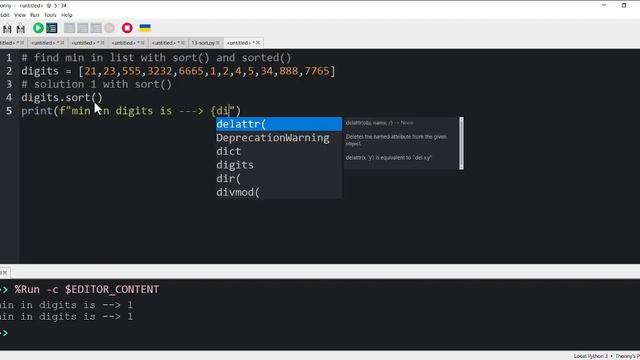Open the Run menu
The image size is (640, 360).
35,15
